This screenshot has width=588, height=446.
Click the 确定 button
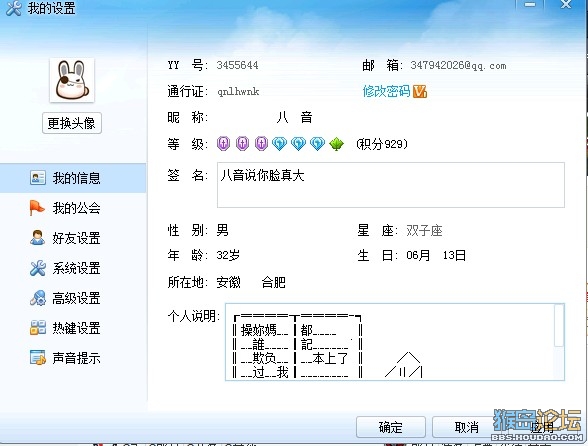391,427
